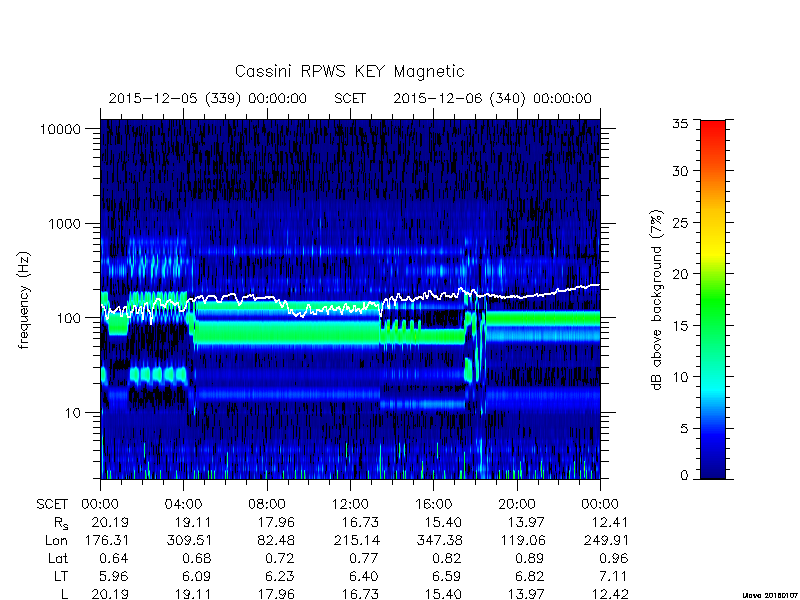Click the "12:00" time tick label
The width and height of the screenshot is (800, 600).
point(350,504)
